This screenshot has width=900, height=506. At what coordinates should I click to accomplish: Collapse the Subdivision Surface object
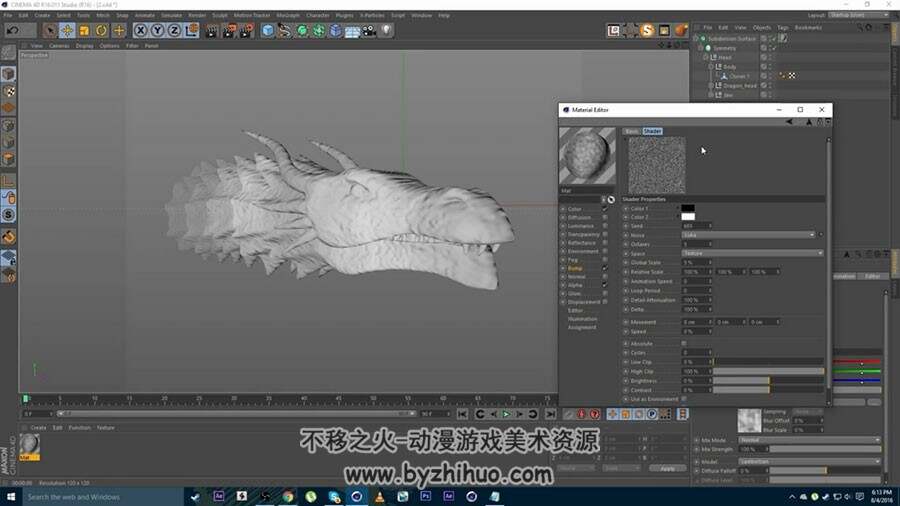point(696,38)
